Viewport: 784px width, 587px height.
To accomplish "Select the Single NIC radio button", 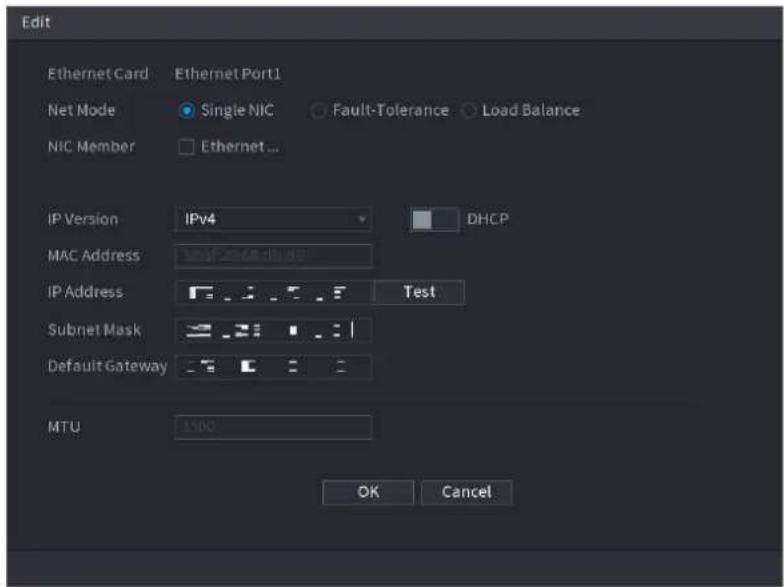I will coord(186,110).
